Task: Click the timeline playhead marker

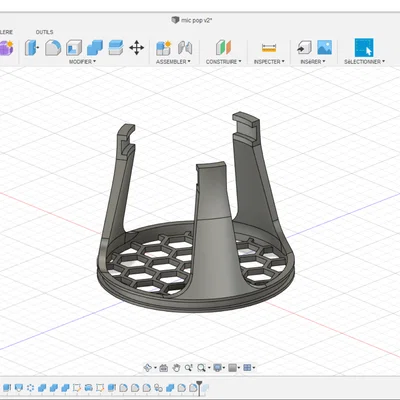Action: [x=199, y=387]
